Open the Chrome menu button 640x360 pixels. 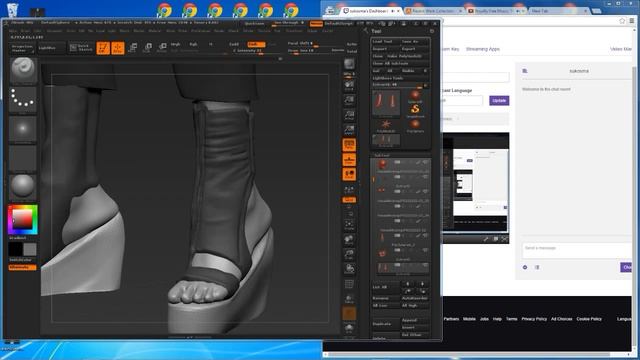click(x=632, y=21)
